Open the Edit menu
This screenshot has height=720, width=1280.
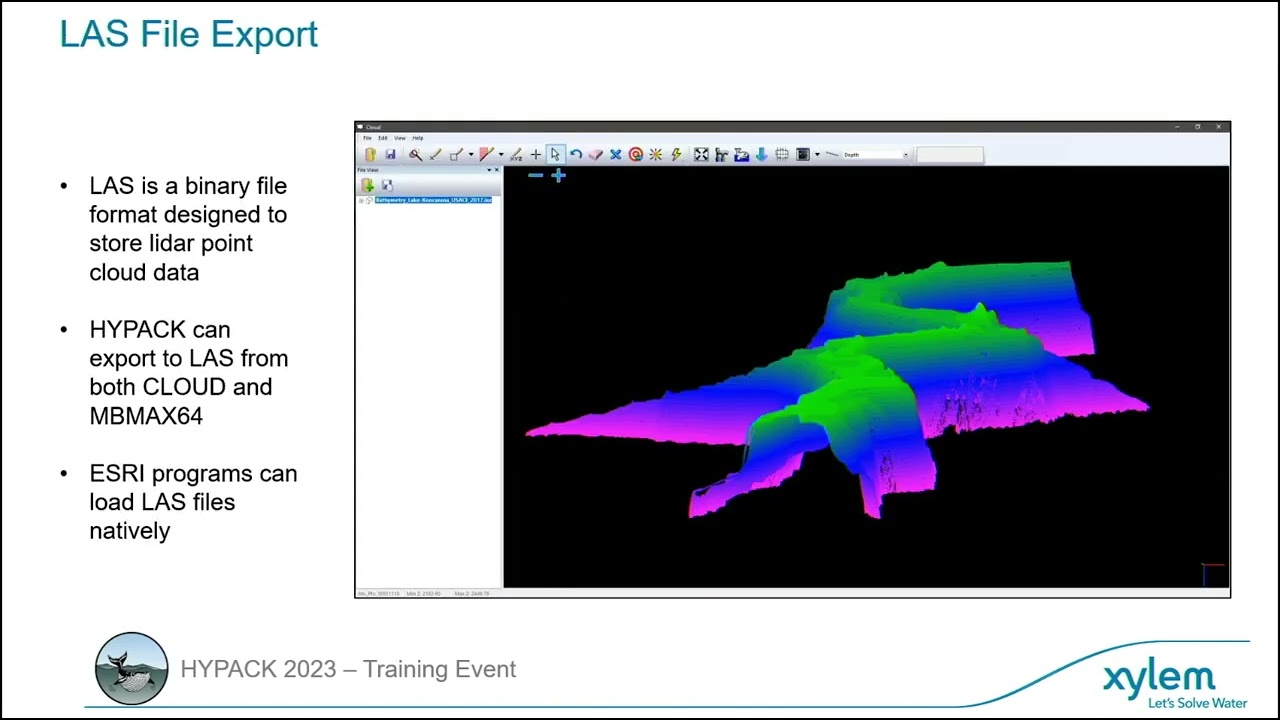[382, 138]
